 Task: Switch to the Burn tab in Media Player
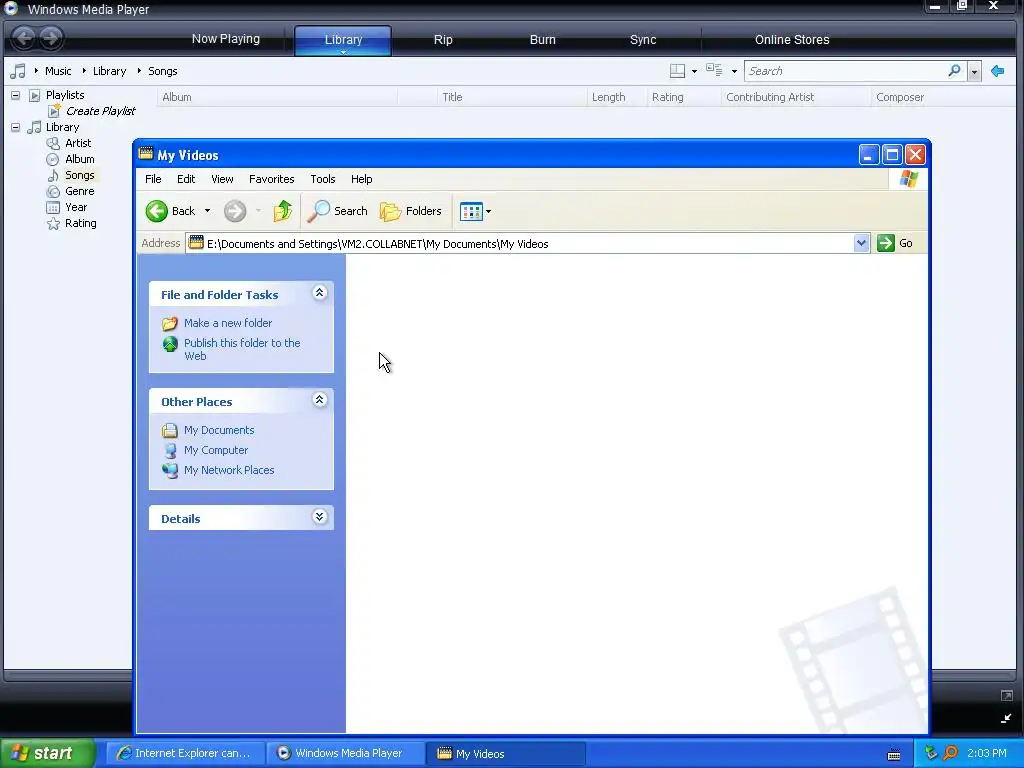(543, 40)
